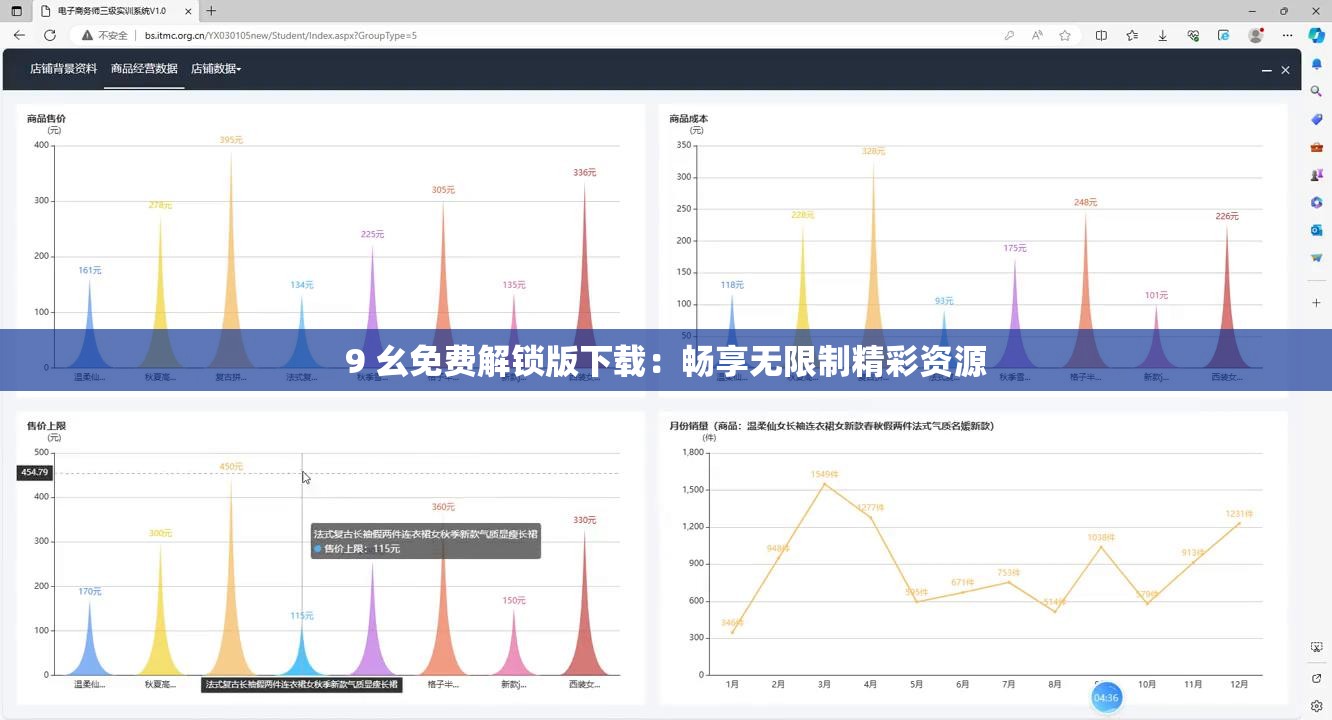
Task: Click the 免费解锁版下载 banner link
Action: pyautogui.click(x=666, y=360)
